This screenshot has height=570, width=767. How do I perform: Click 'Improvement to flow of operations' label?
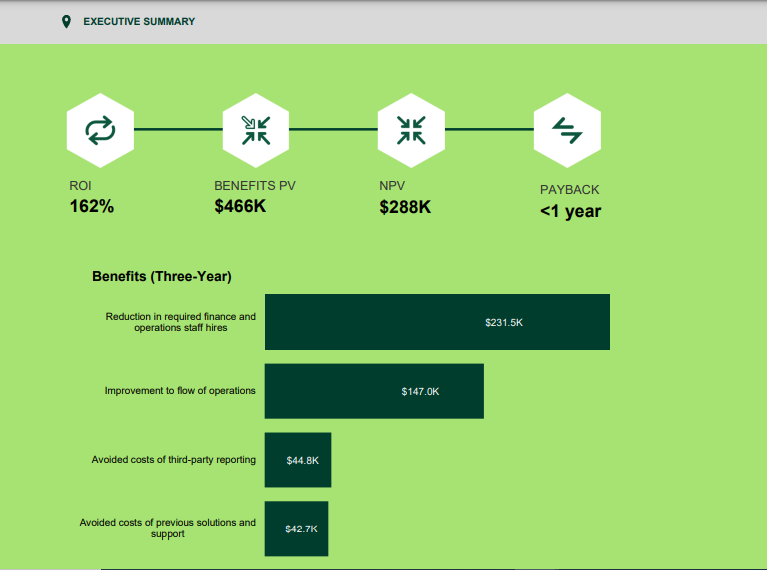[x=180, y=391]
